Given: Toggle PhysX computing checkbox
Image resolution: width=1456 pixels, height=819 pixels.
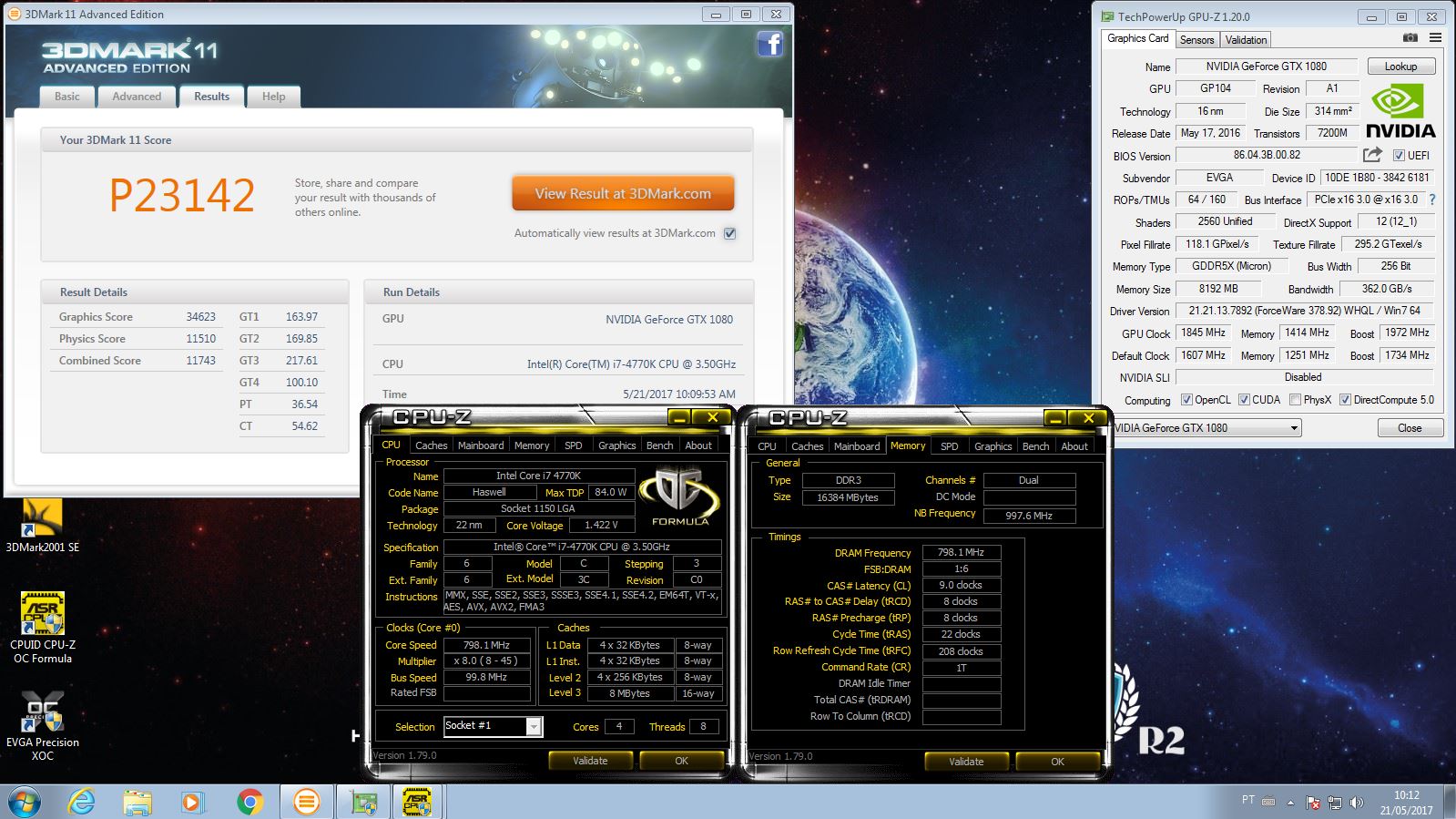Looking at the screenshot, I should (1295, 400).
